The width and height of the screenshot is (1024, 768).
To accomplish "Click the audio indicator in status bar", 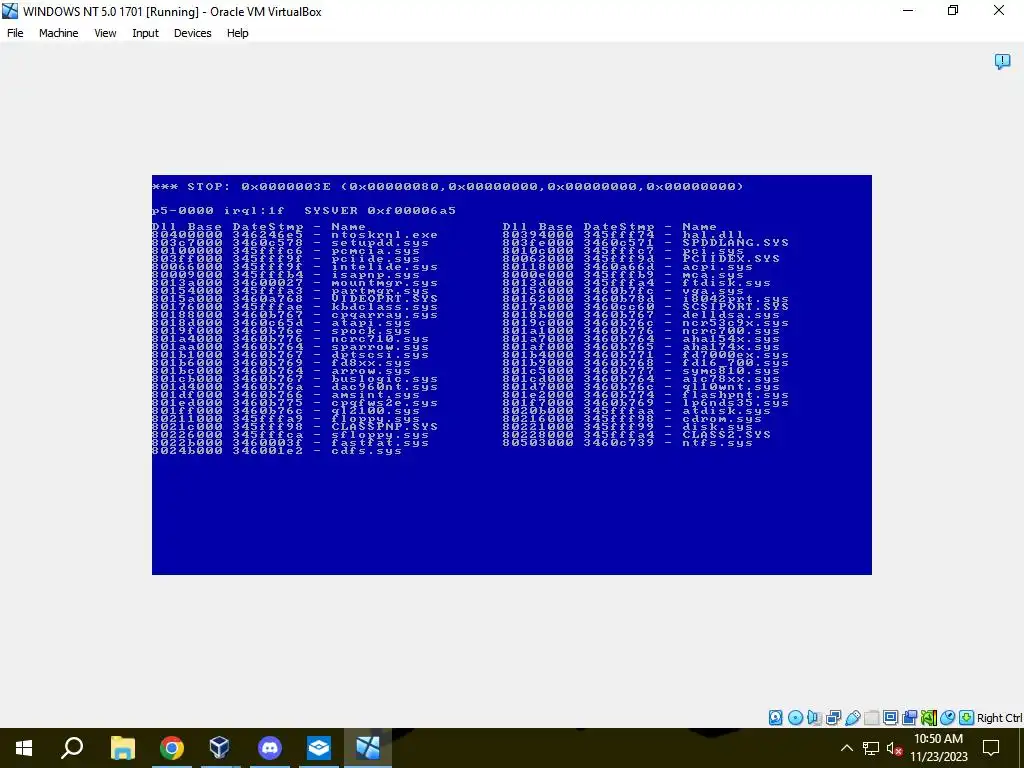I will [814, 718].
